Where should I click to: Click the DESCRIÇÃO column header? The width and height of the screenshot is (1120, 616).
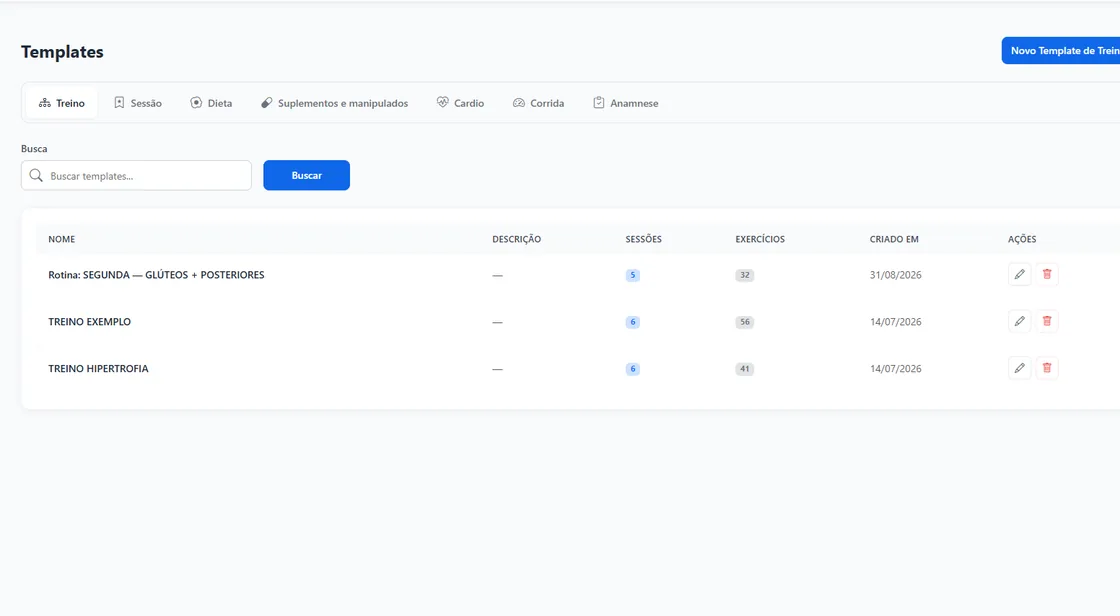516,239
